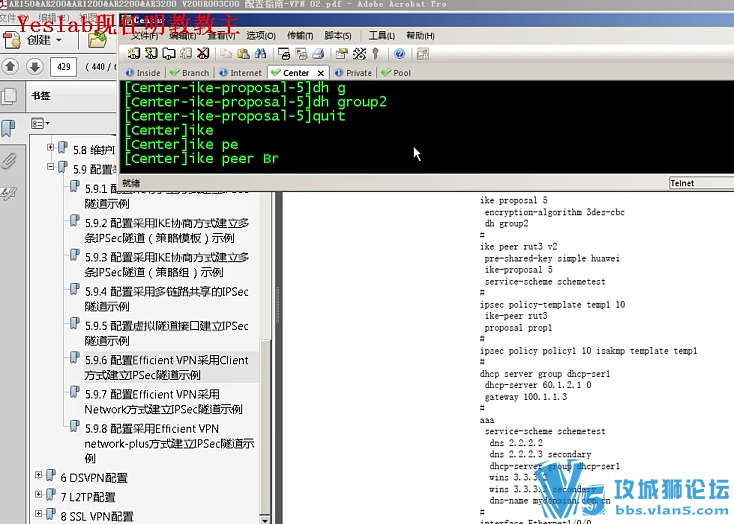Open the 查看(V) menu
Viewport: 734px width, 524px height.
221,36
